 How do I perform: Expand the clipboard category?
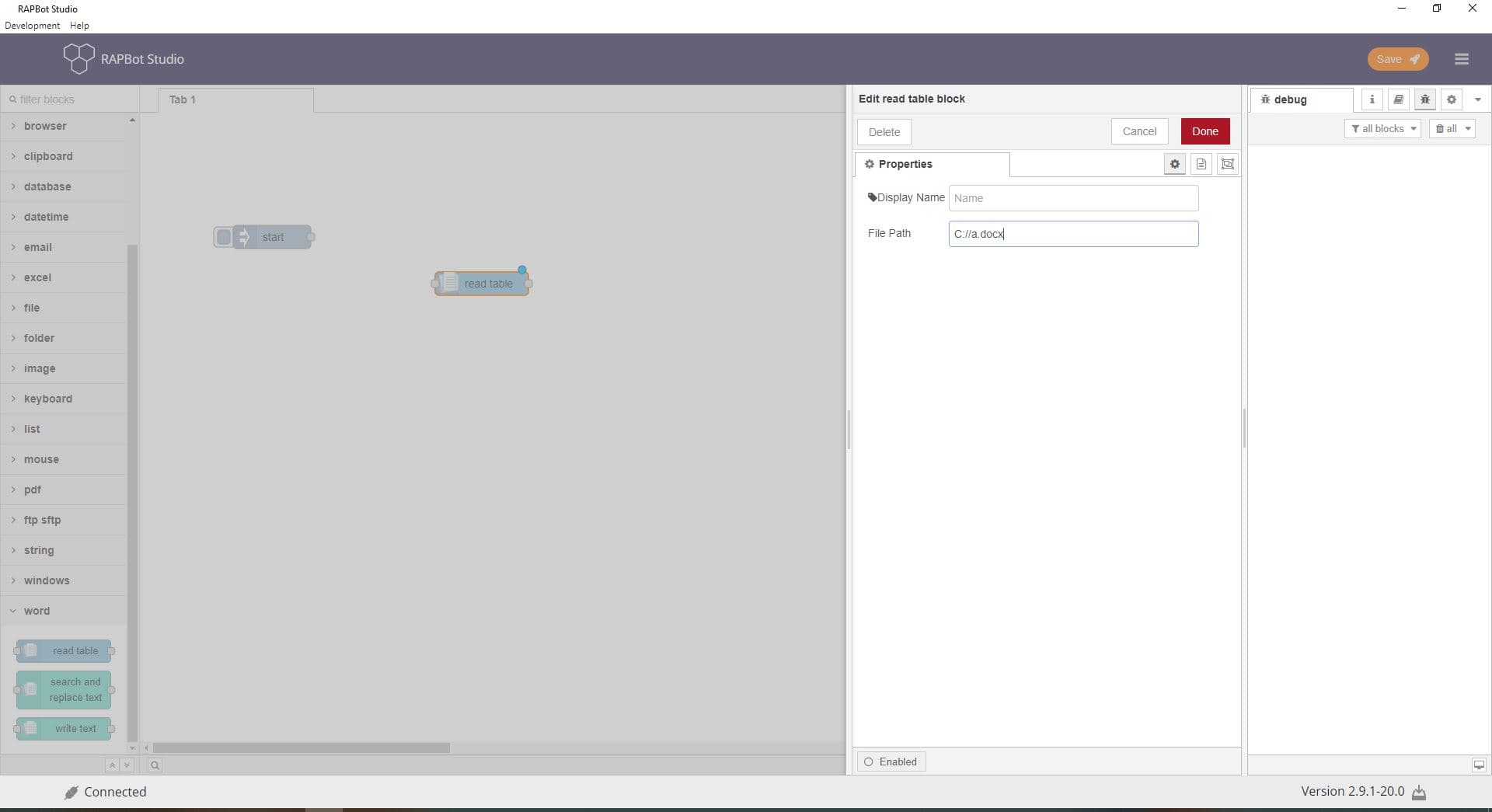(x=63, y=156)
